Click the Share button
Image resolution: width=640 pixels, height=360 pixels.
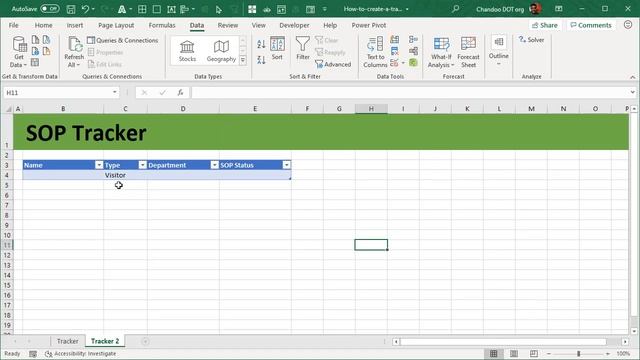[544, 25]
